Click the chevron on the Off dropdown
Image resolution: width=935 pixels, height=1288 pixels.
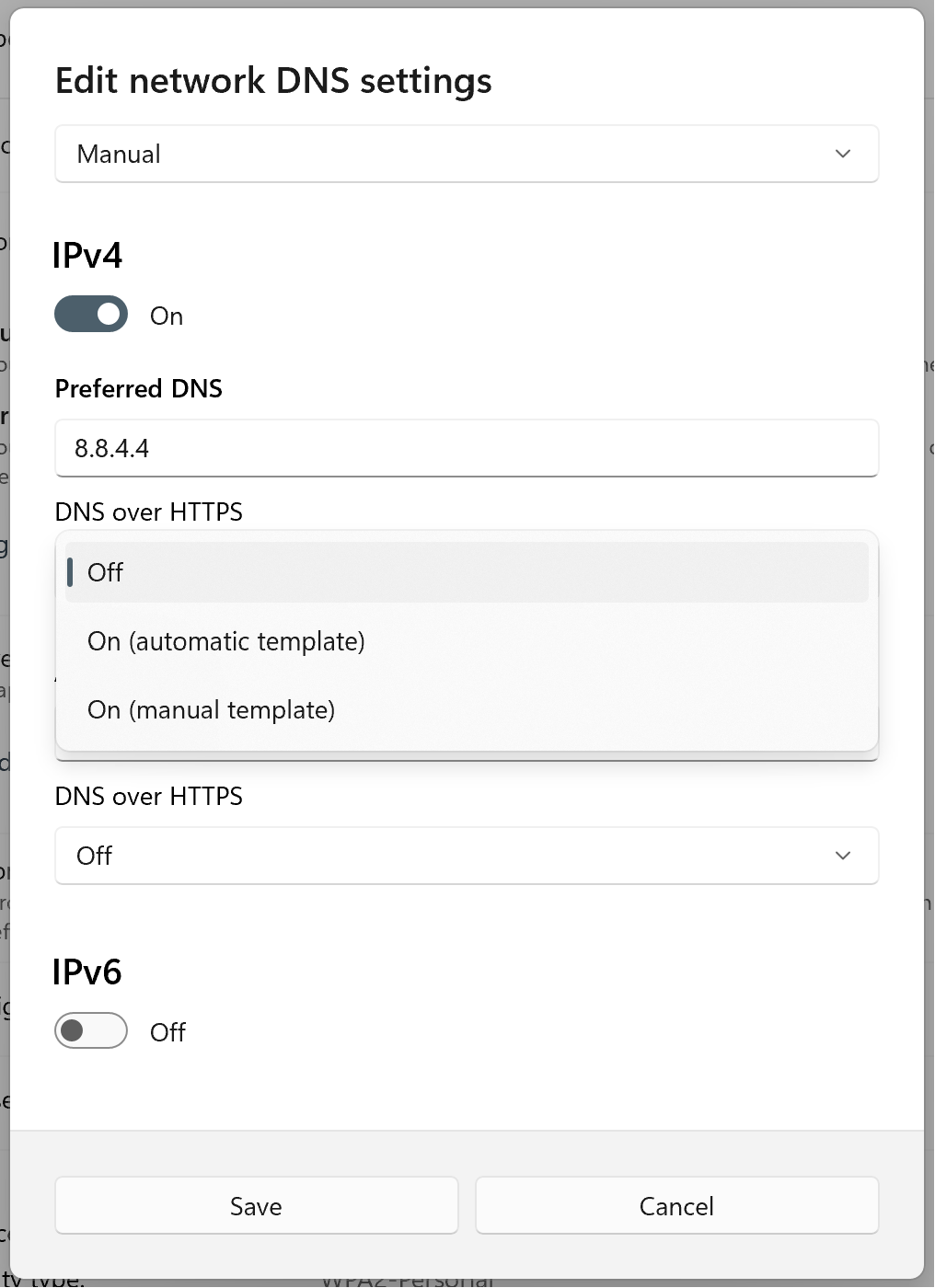(843, 856)
